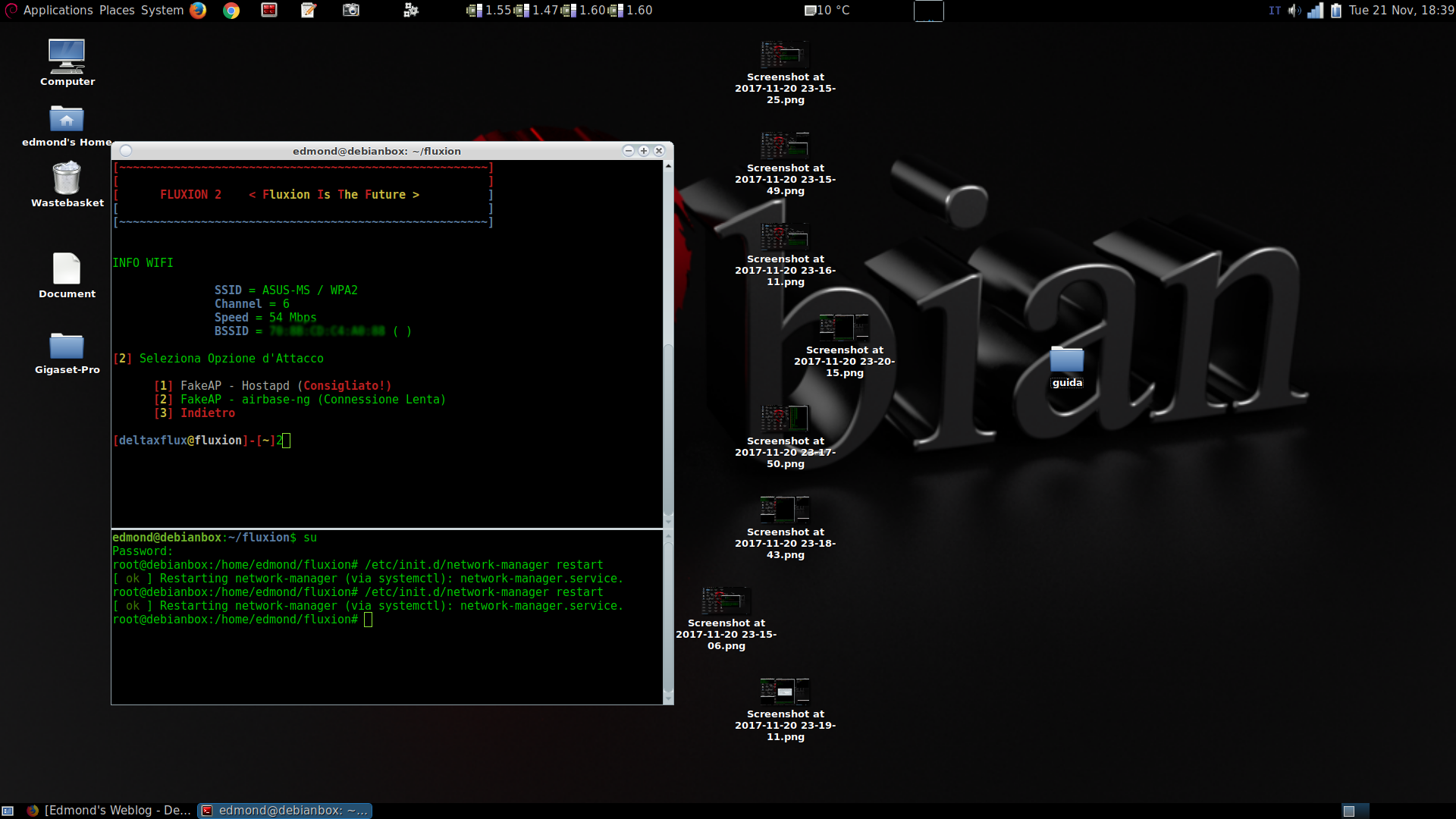This screenshot has width=1456, height=819.
Task: Select the Gigaset-Pro folder icon
Action: click(x=67, y=347)
